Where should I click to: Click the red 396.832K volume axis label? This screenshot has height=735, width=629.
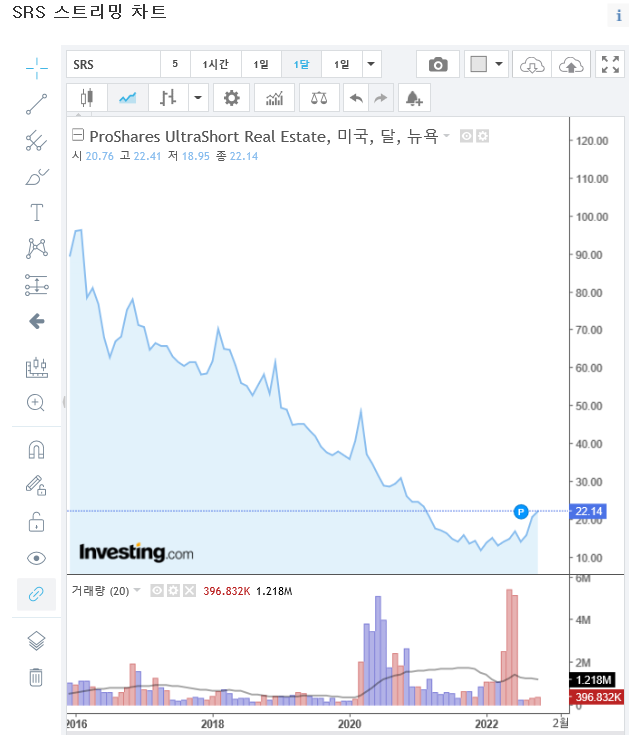click(597, 697)
